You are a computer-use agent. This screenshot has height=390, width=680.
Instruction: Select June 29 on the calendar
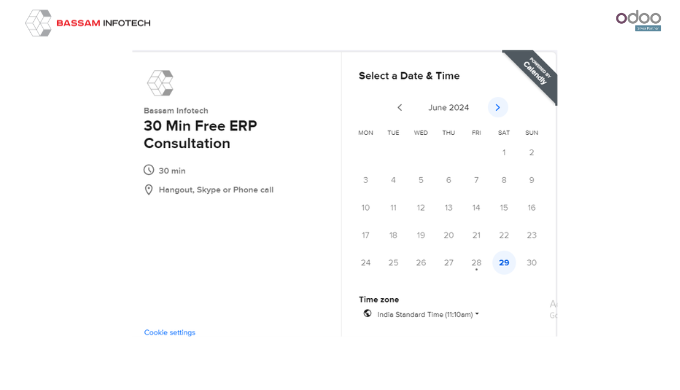[x=504, y=262]
